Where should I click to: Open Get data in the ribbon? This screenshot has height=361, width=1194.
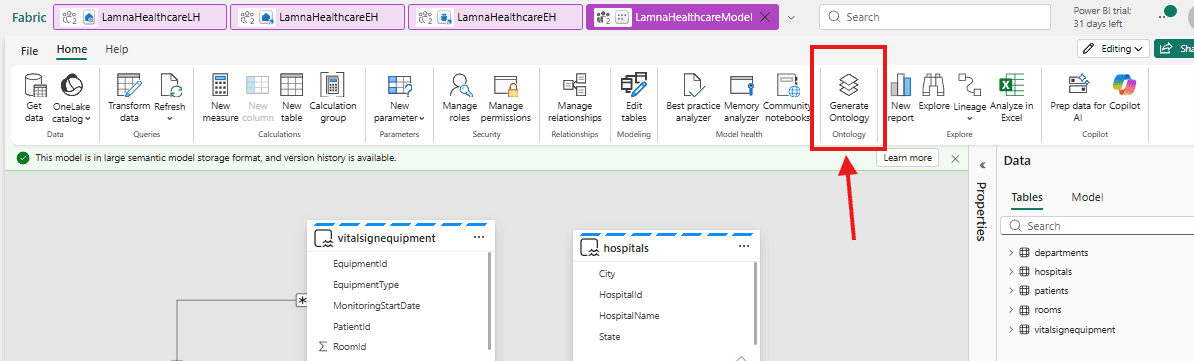34,97
